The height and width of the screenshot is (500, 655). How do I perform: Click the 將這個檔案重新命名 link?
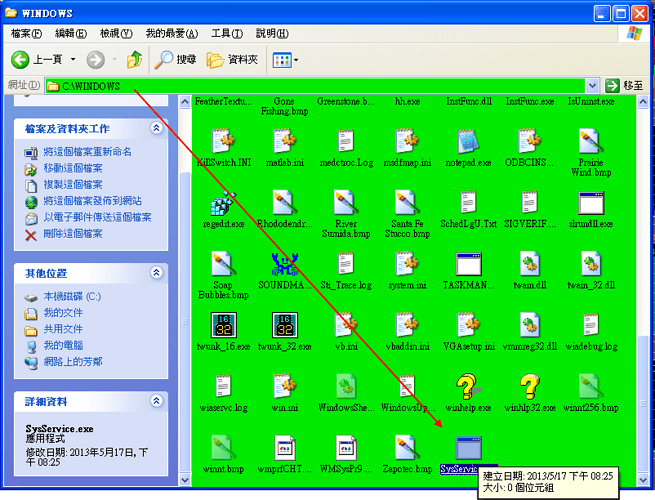(x=87, y=152)
